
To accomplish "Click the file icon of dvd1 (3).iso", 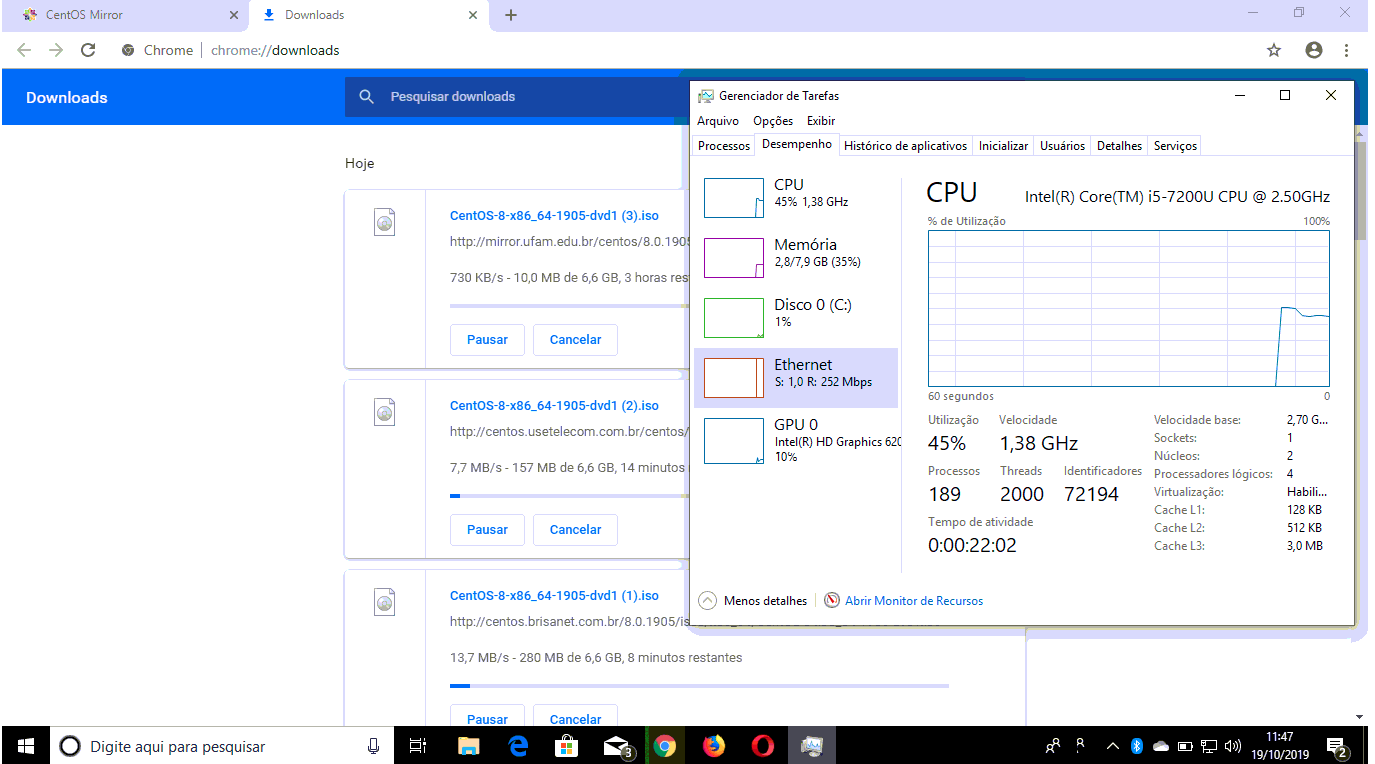I will coord(385,222).
